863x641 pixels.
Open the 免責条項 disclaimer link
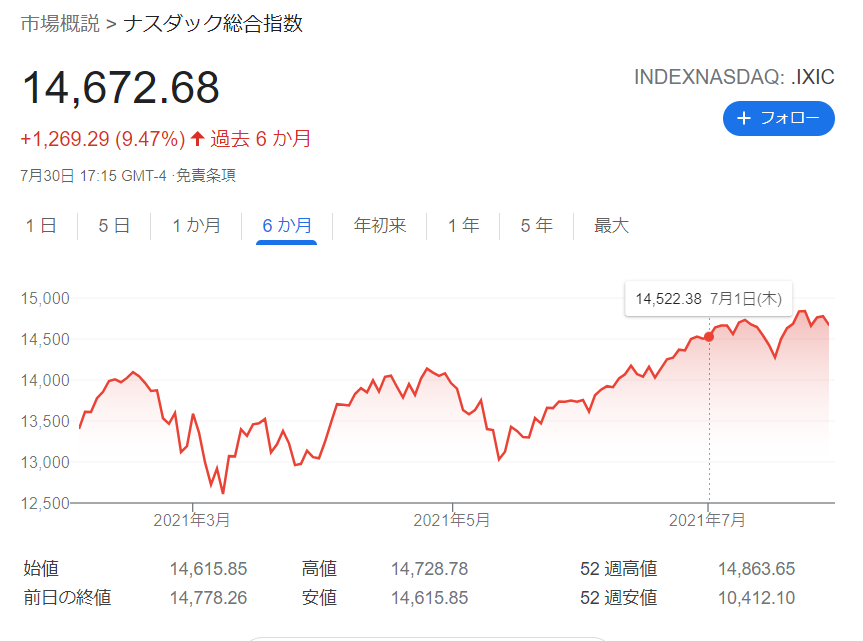206,176
